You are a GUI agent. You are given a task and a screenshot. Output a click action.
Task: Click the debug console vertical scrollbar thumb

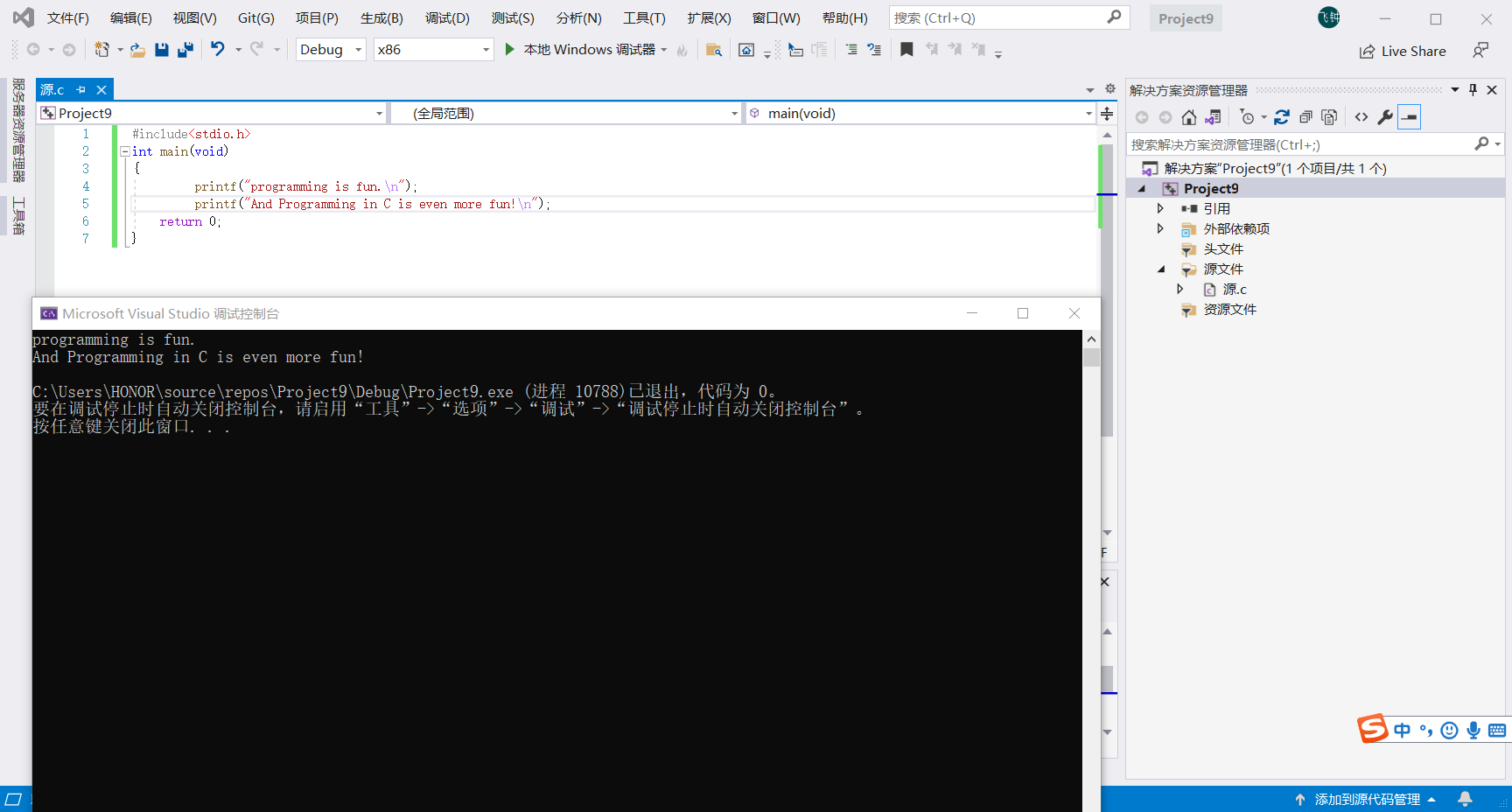tap(1091, 358)
